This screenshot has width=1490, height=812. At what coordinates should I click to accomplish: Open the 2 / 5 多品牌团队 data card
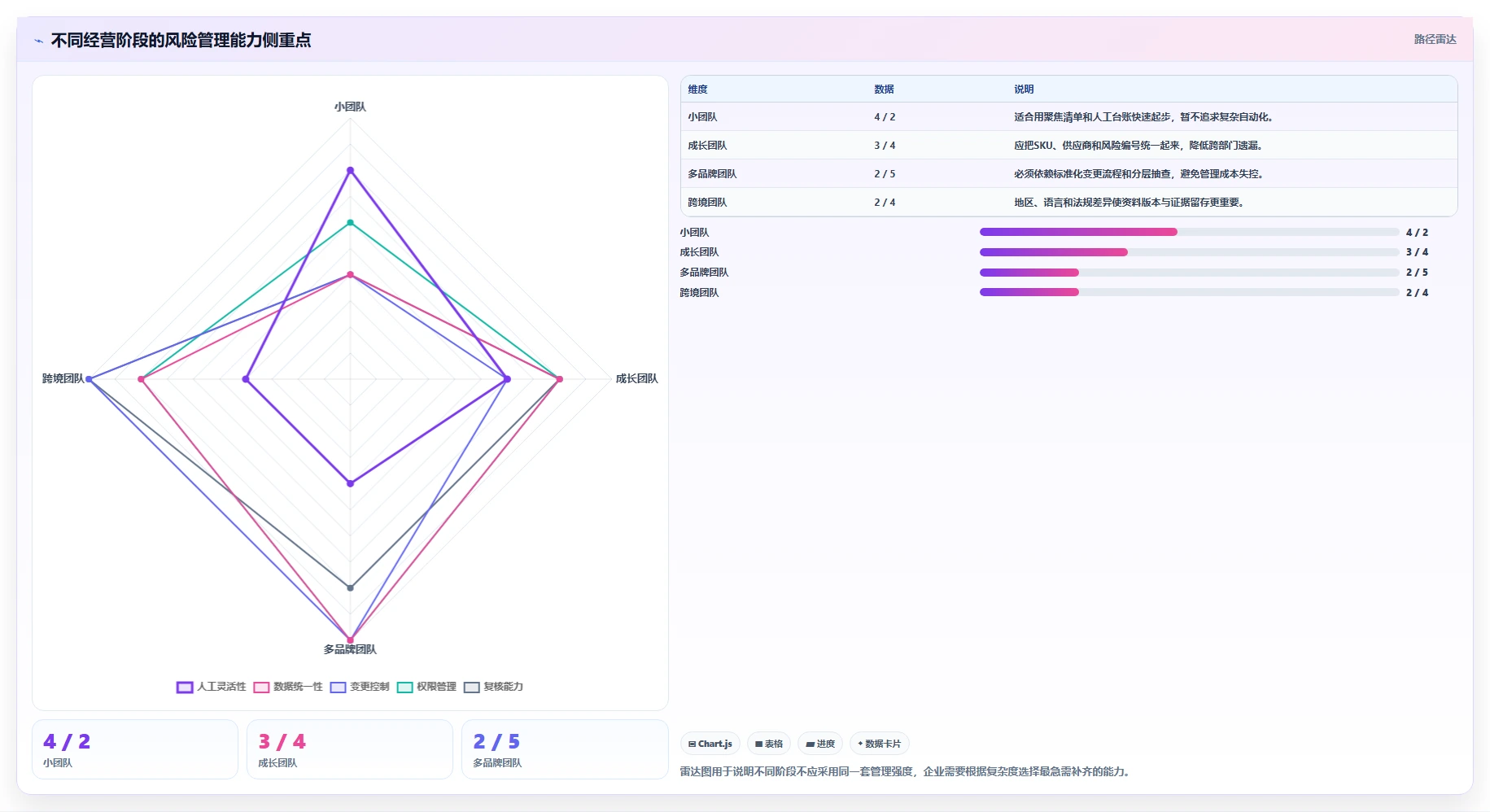point(565,749)
